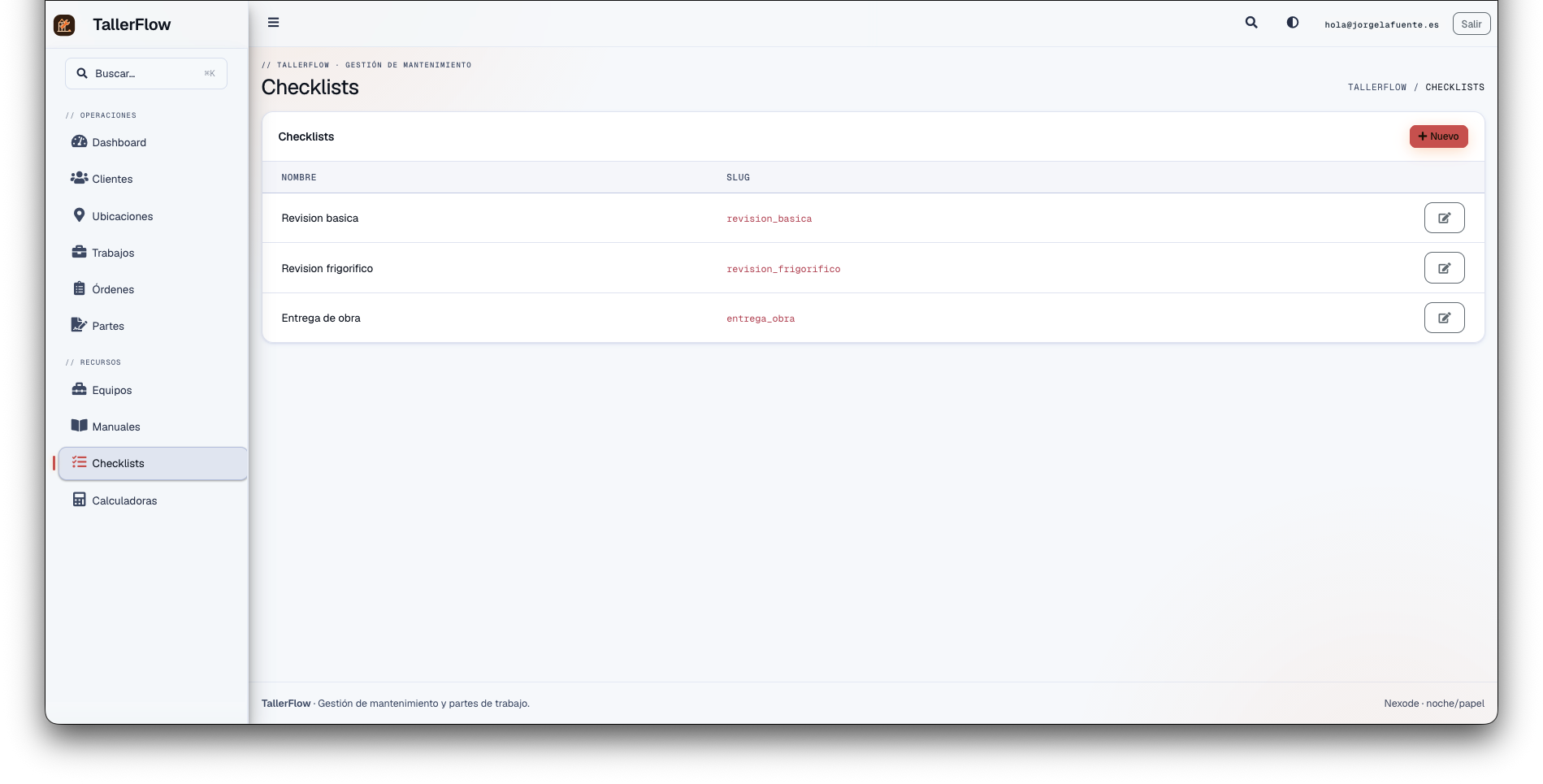Click the Checklists list icon in sidebar
The image size is (1543, 784).
[x=79, y=462]
